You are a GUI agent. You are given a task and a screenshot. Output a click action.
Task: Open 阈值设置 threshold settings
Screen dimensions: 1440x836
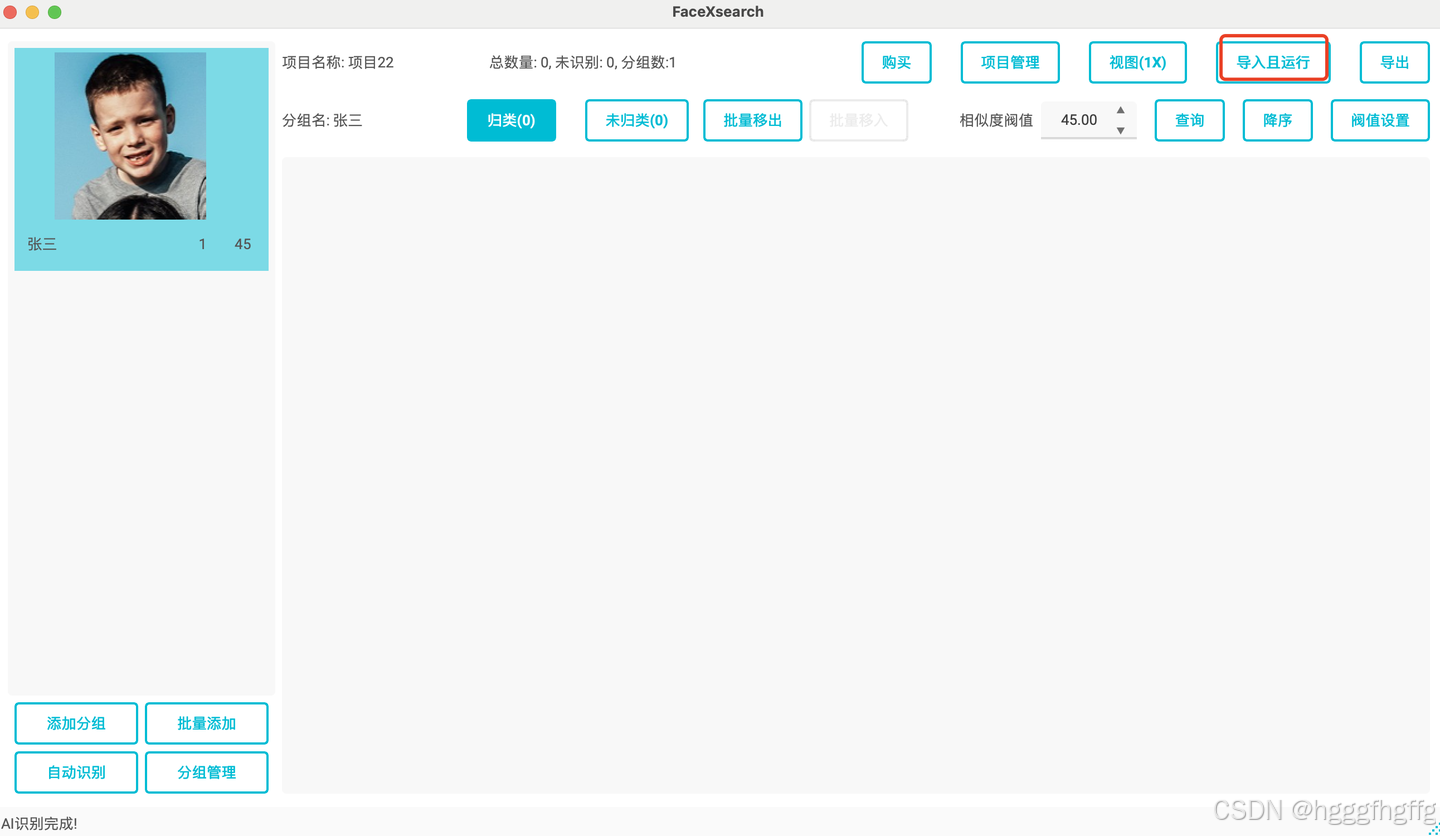[1380, 120]
